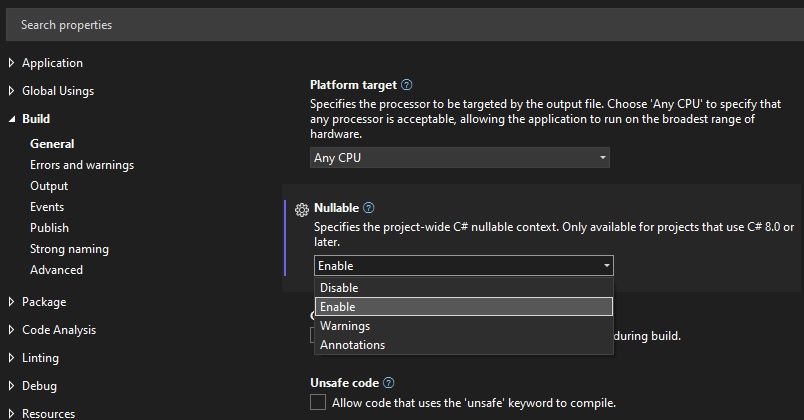Click the help icon beside Platform target

click(406, 85)
